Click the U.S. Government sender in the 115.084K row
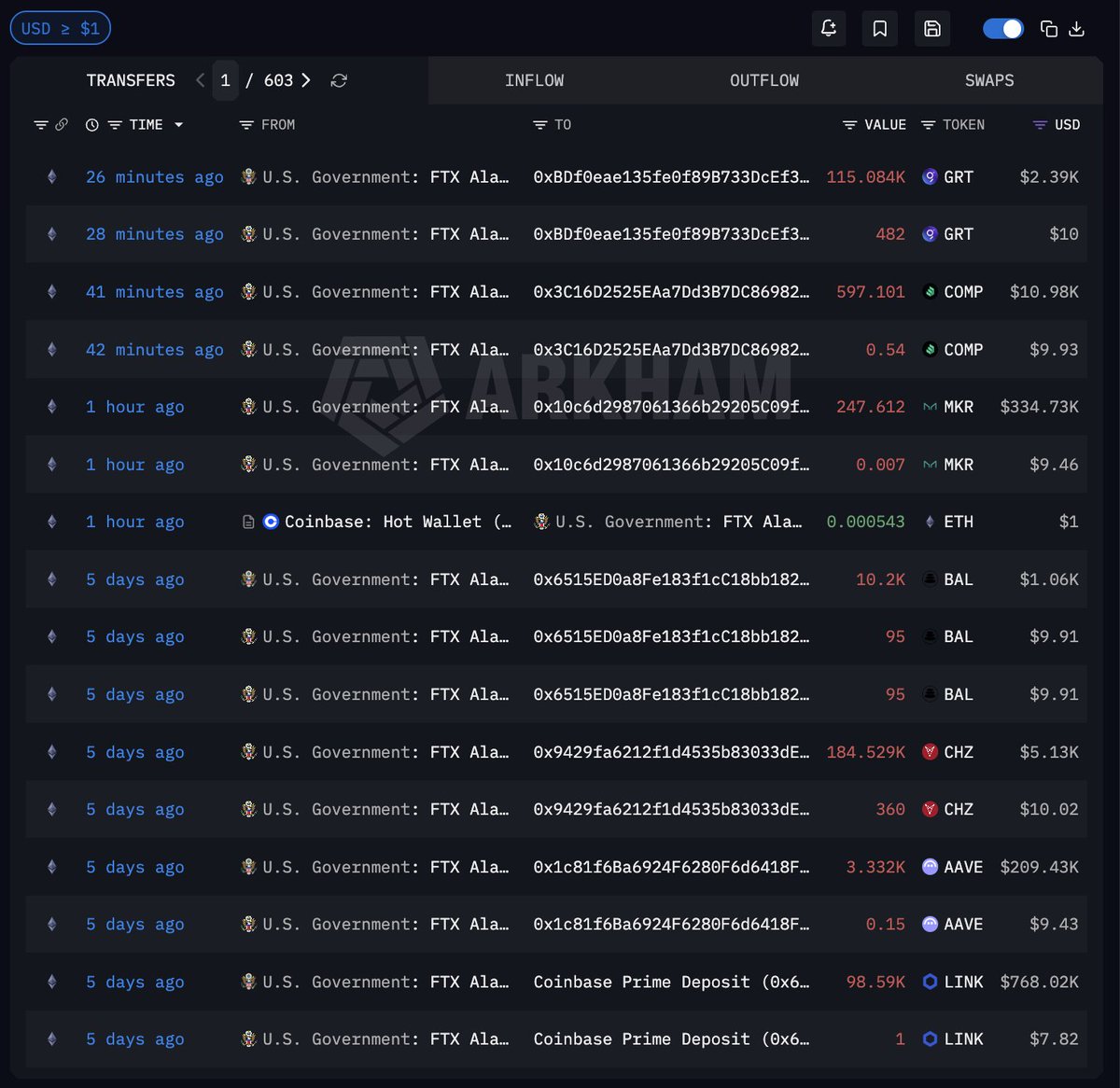1120x1088 pixels. [375, 176]
